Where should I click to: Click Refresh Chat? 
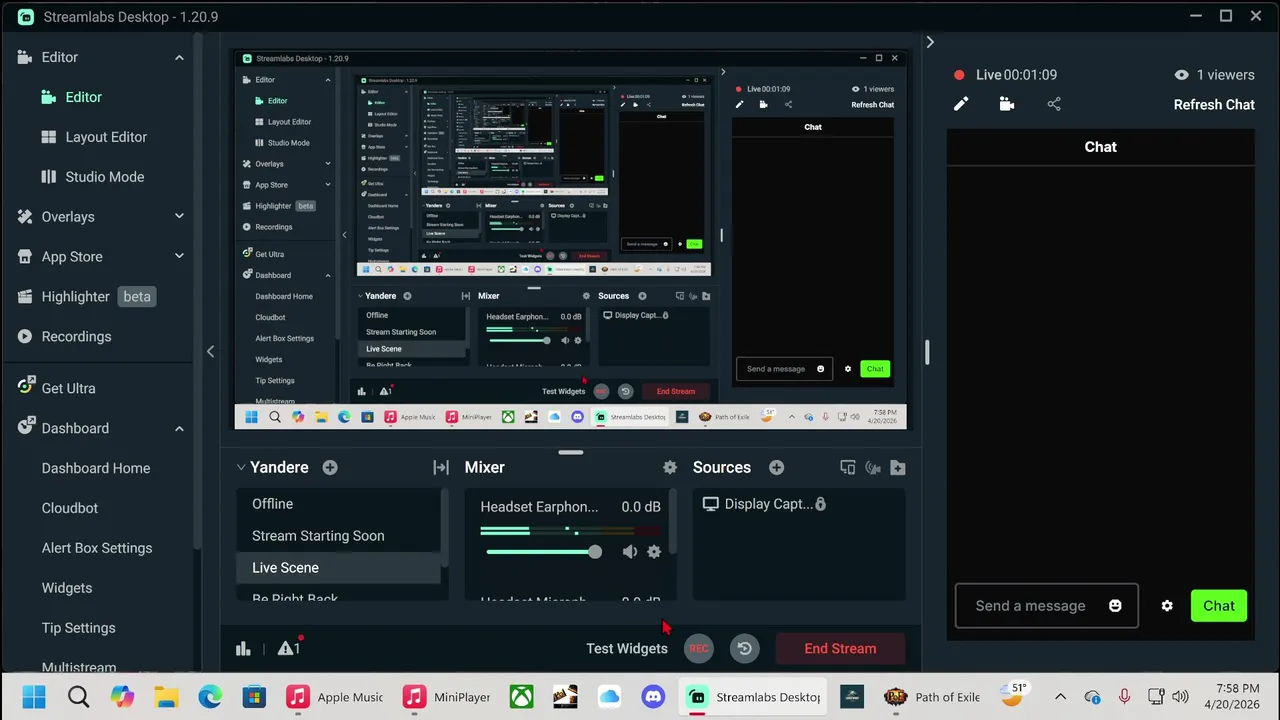pos(1214,104)
